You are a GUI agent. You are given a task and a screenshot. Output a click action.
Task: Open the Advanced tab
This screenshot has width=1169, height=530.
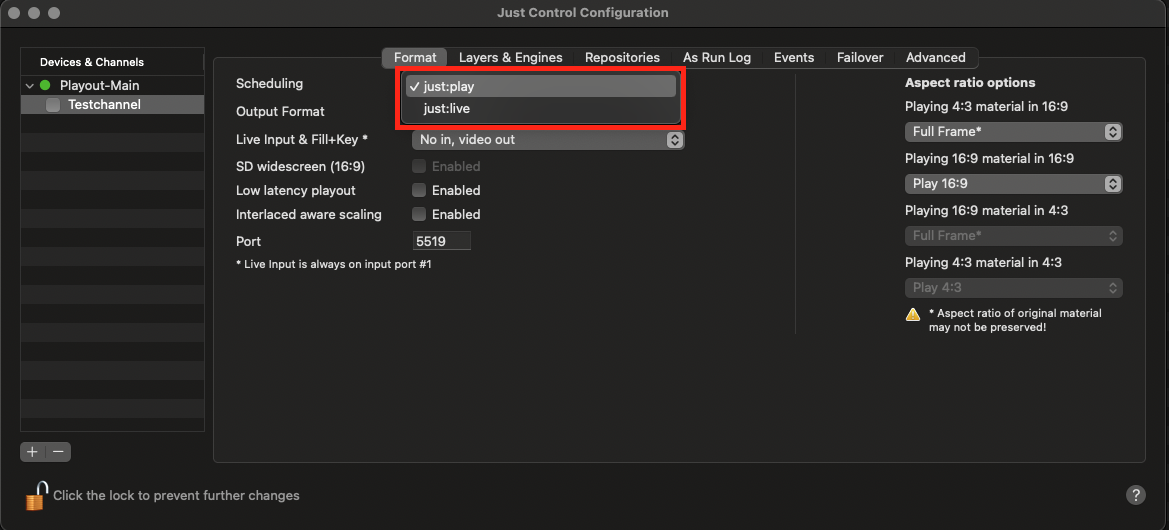click(x=936, y=57)
